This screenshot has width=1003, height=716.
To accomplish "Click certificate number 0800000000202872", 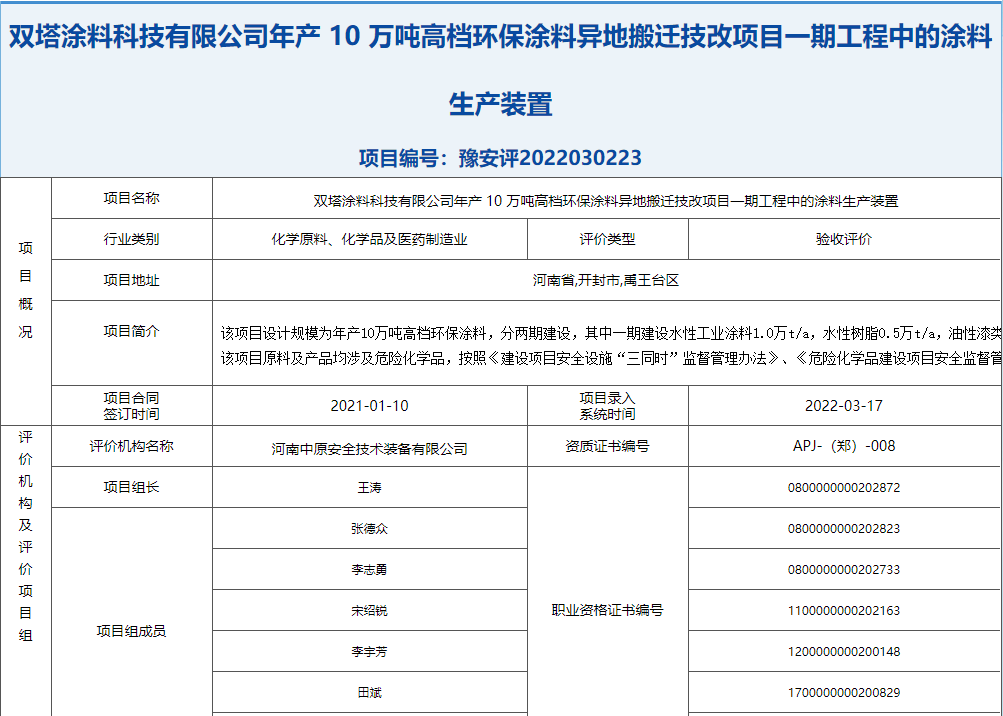I will tap(844, 488).
